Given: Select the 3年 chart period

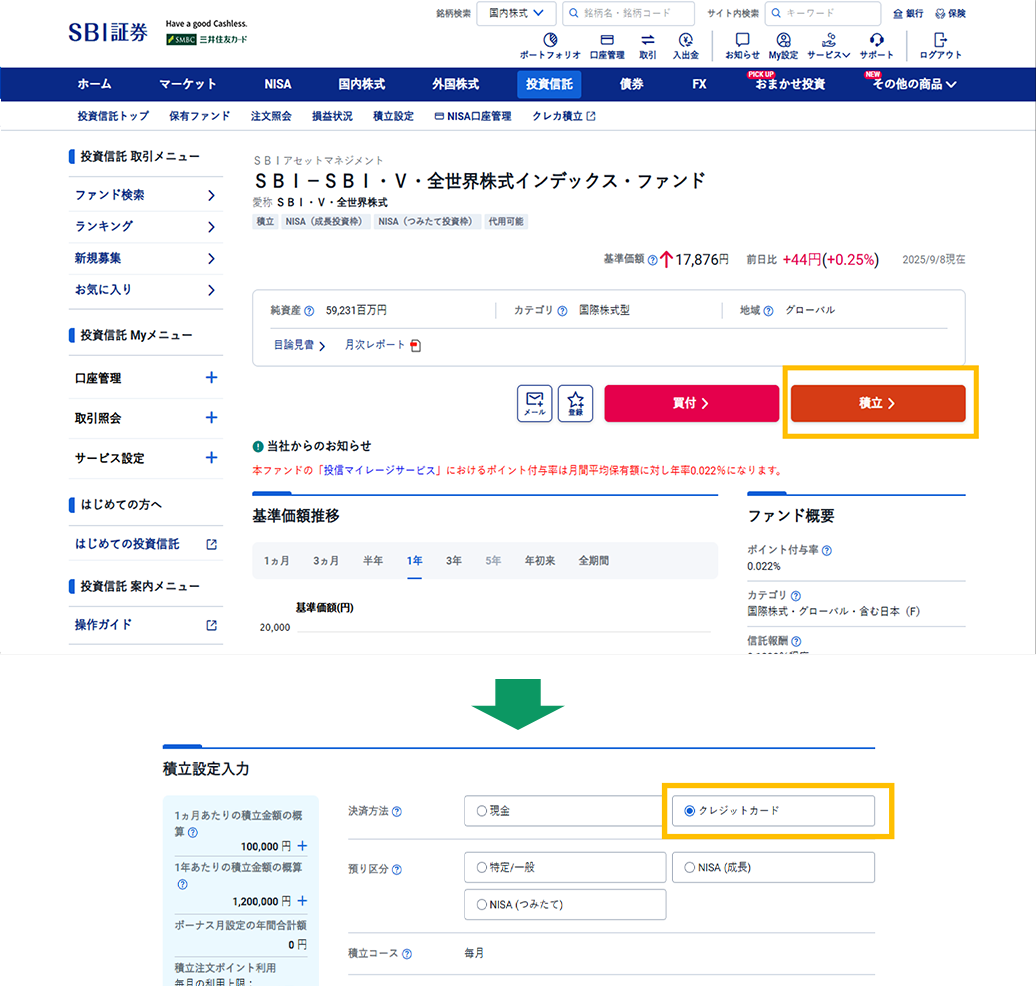Looking at the screenshot, I should pyautogui.click(x=453, y=561).
